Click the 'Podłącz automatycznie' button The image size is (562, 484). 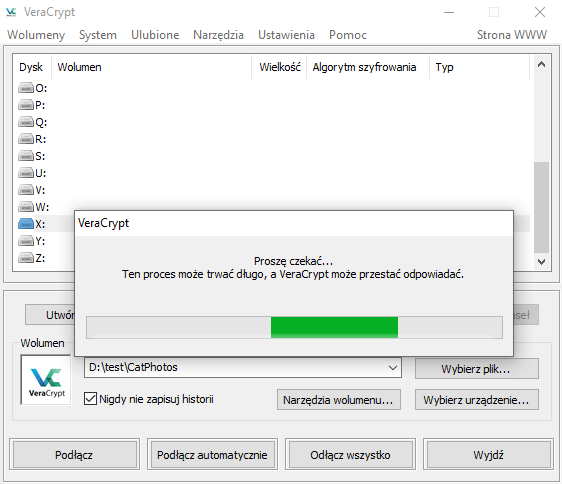(x=212, y=455)
